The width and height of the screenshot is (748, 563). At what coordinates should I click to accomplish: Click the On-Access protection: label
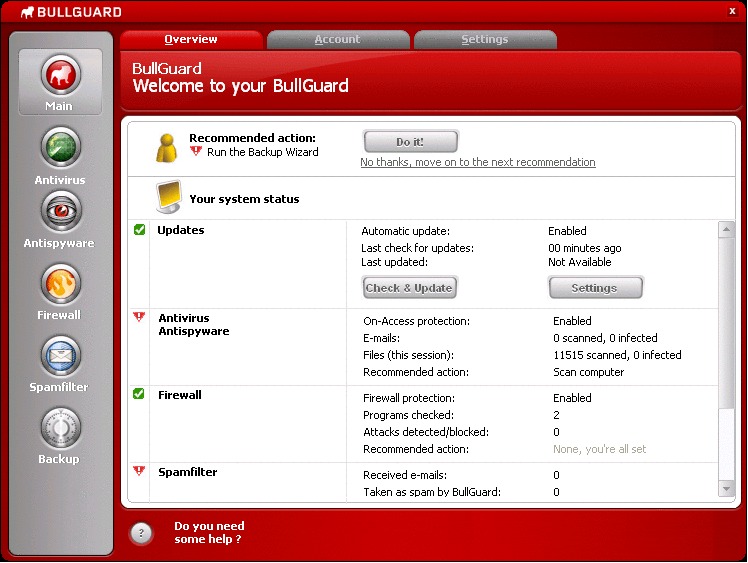point(416,321)
